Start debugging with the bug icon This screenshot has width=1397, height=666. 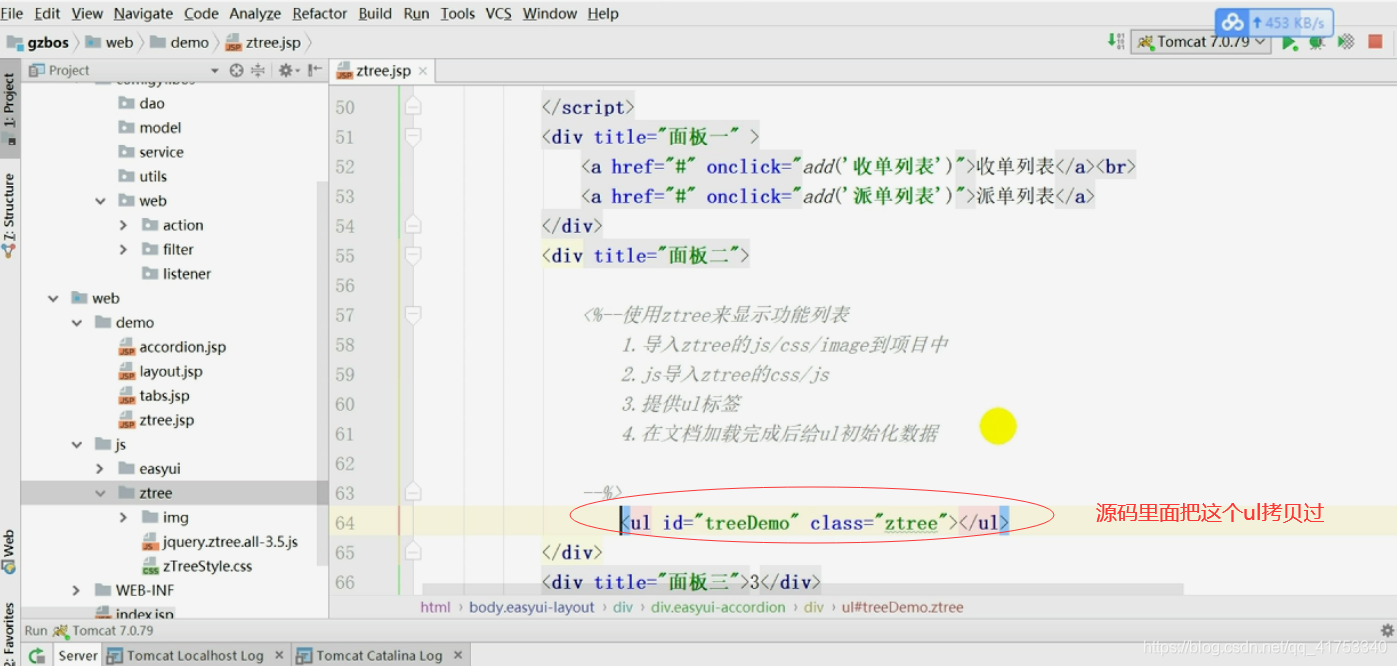click(x=1317, y=42)
